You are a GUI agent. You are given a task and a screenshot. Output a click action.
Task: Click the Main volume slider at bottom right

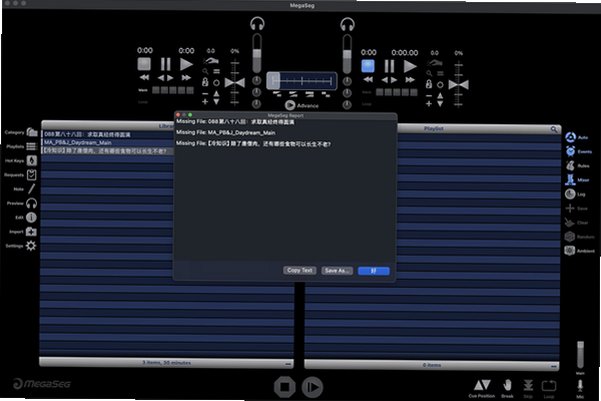(x=580, y=355)
